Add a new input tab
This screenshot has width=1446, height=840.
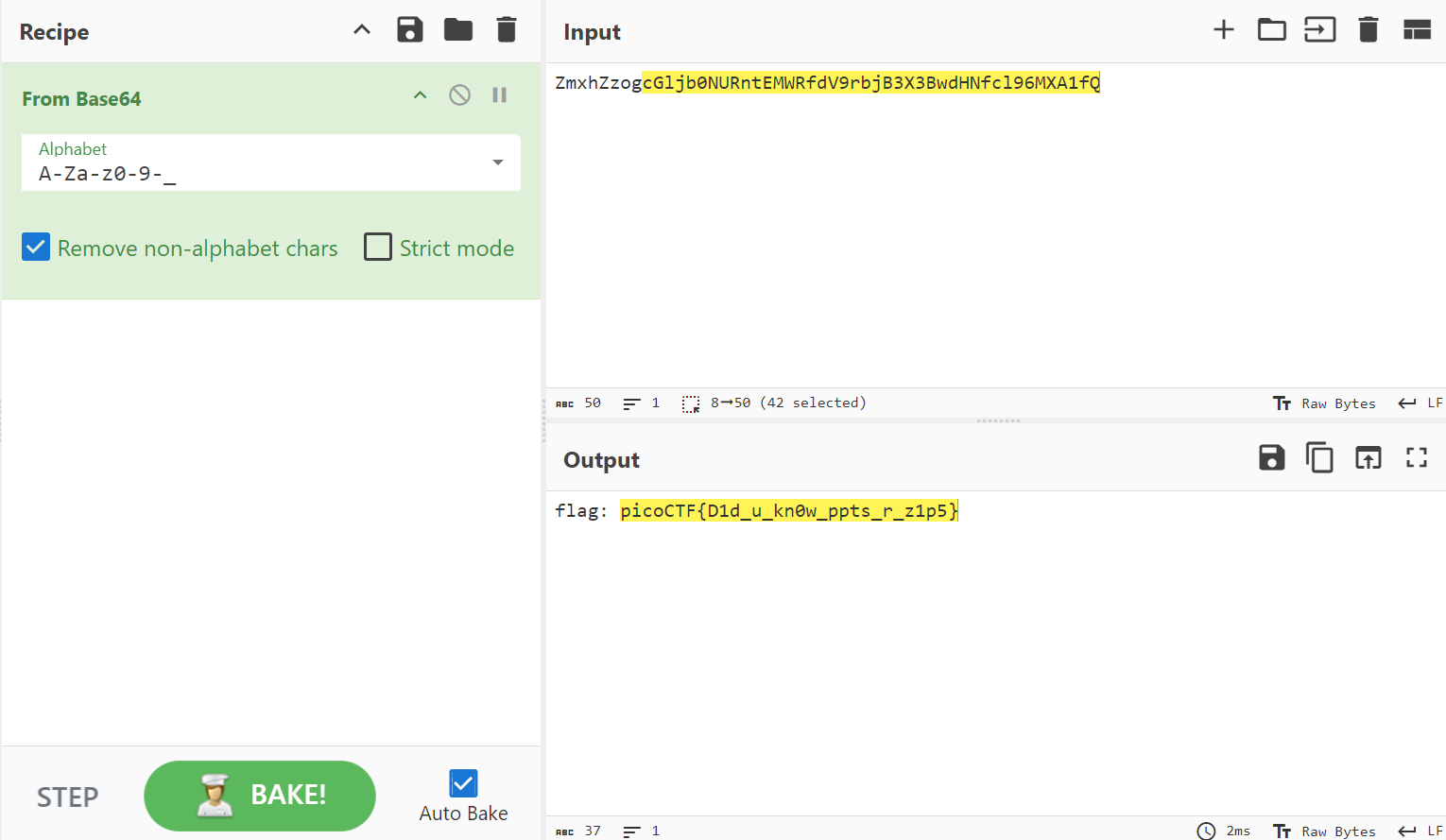(x=1223, y=30)
